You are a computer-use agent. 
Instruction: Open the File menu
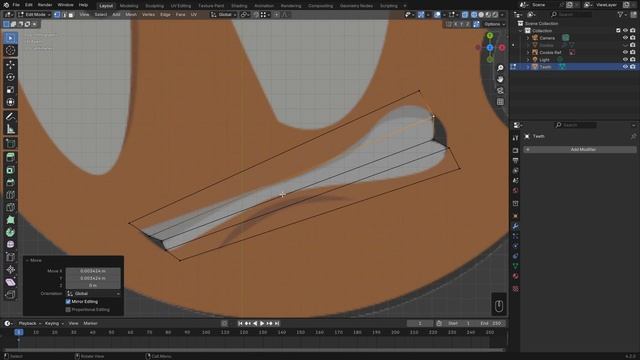pos(16,5)
